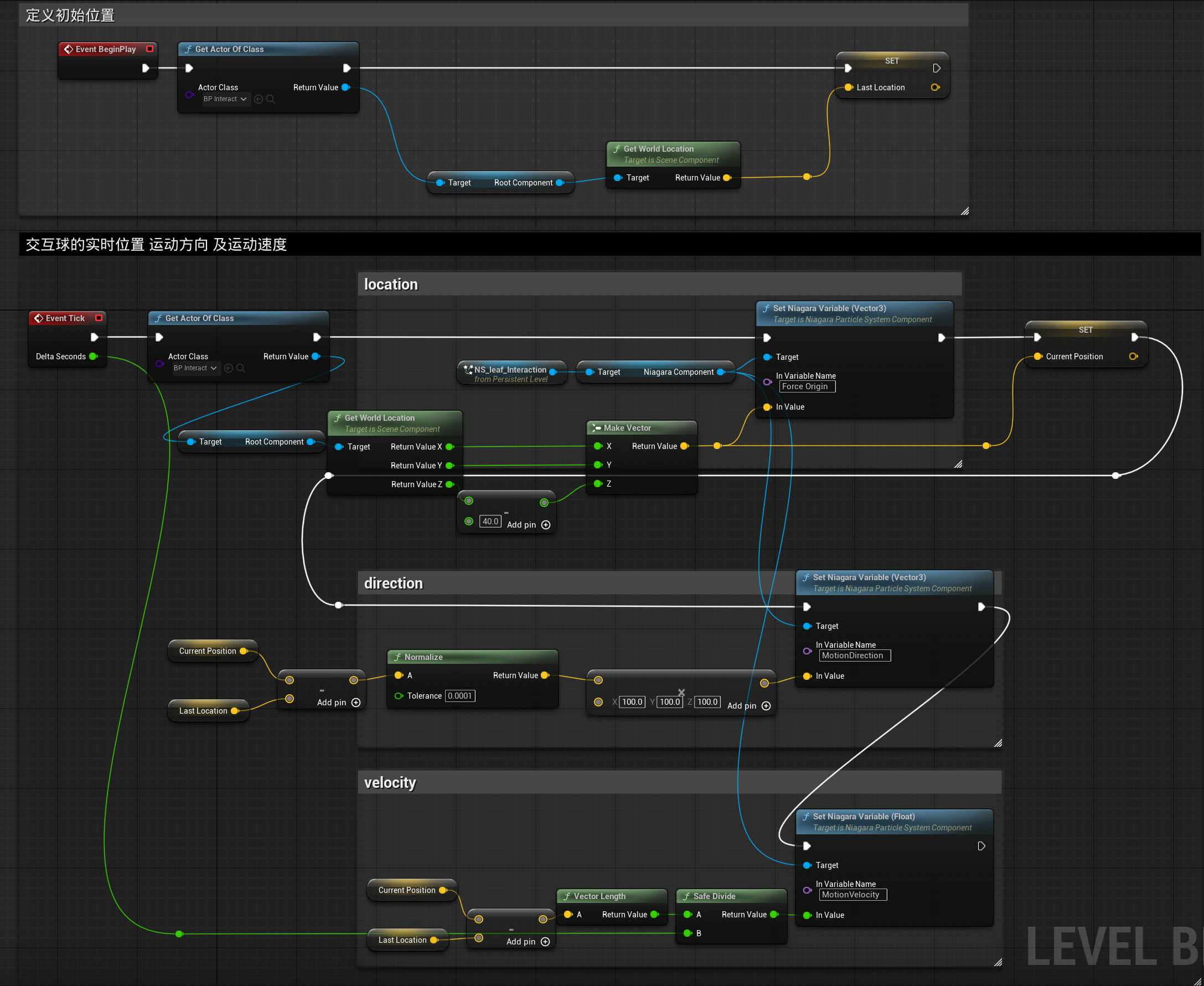1204x986 pixels.
Task: Select the Make Vector node header
Action: point(641,428)
